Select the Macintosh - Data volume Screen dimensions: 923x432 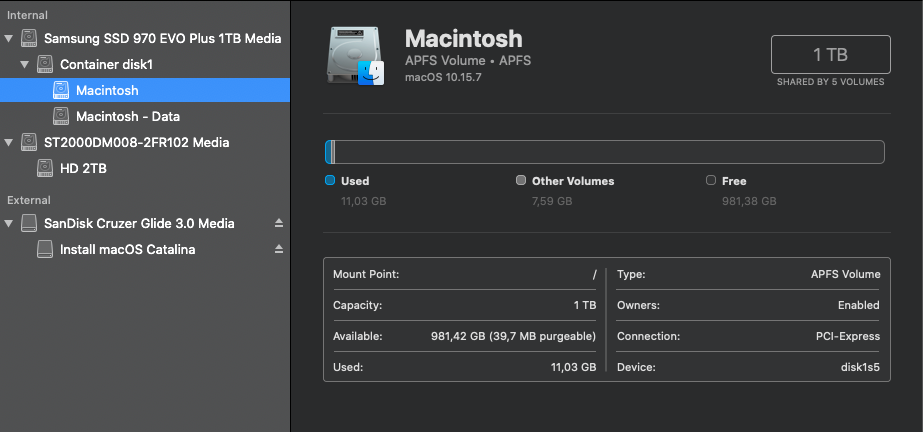145,116
